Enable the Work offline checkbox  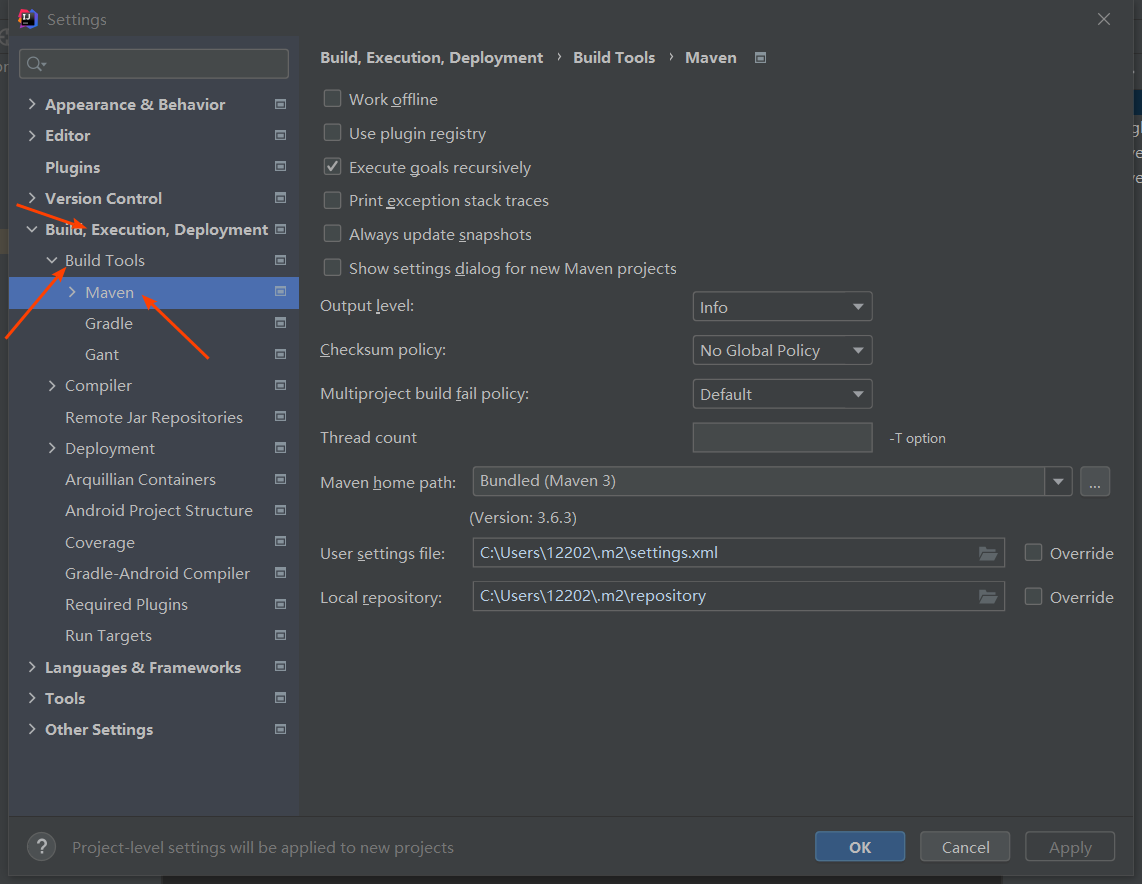click(x=332, y=98)
